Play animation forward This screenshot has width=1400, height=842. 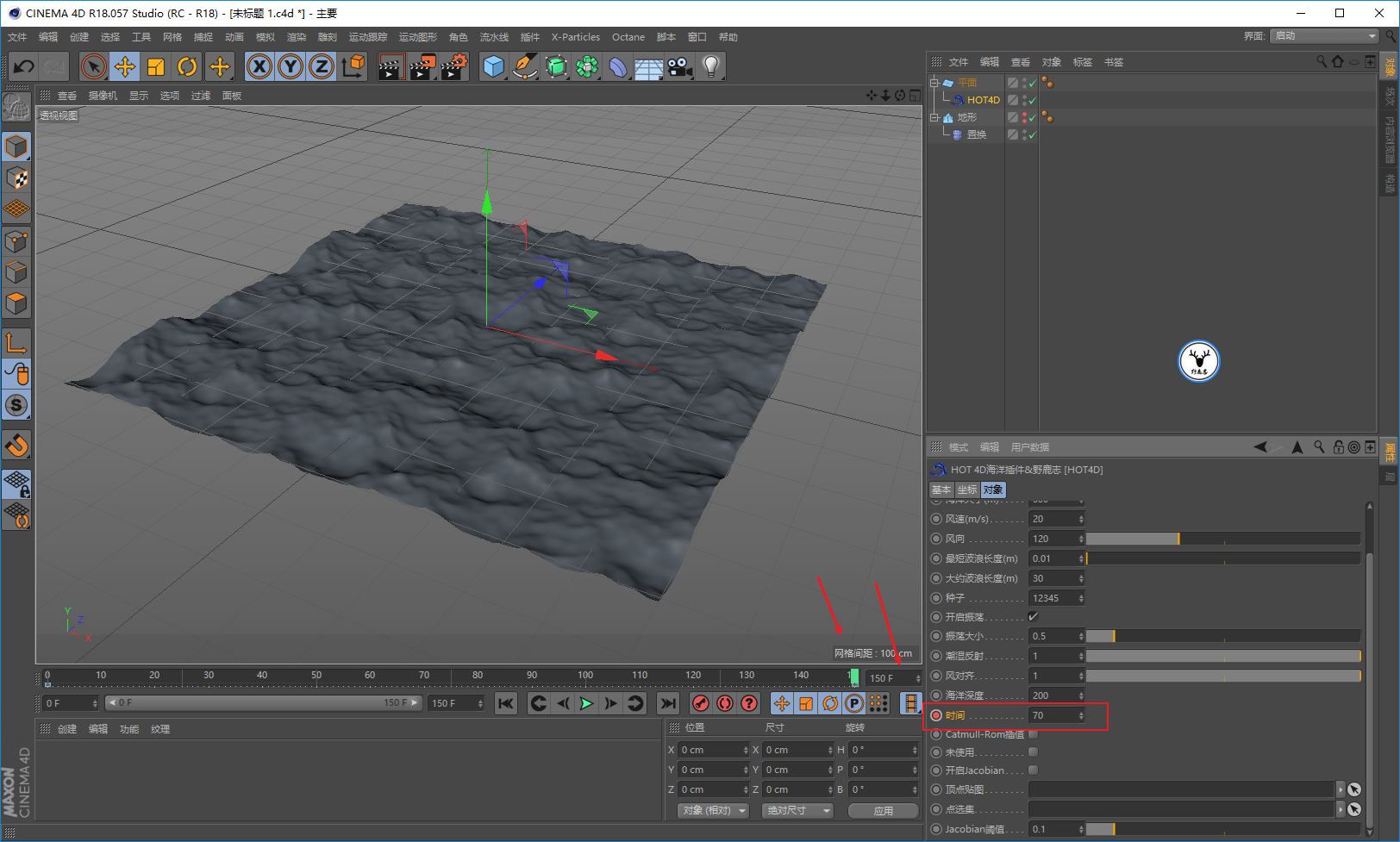586,703
